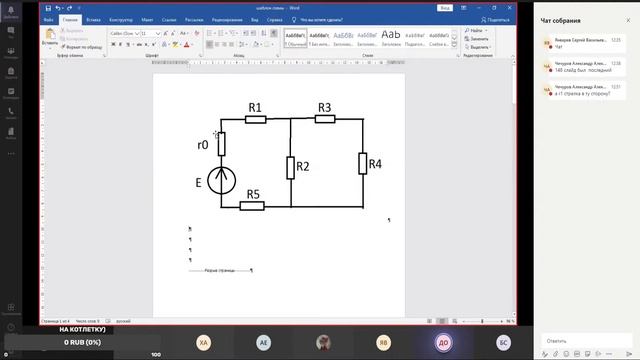The height and width of the screenshot is (360, 640).
Task: Undo the last action in Word
Action: tap(58, 8)
